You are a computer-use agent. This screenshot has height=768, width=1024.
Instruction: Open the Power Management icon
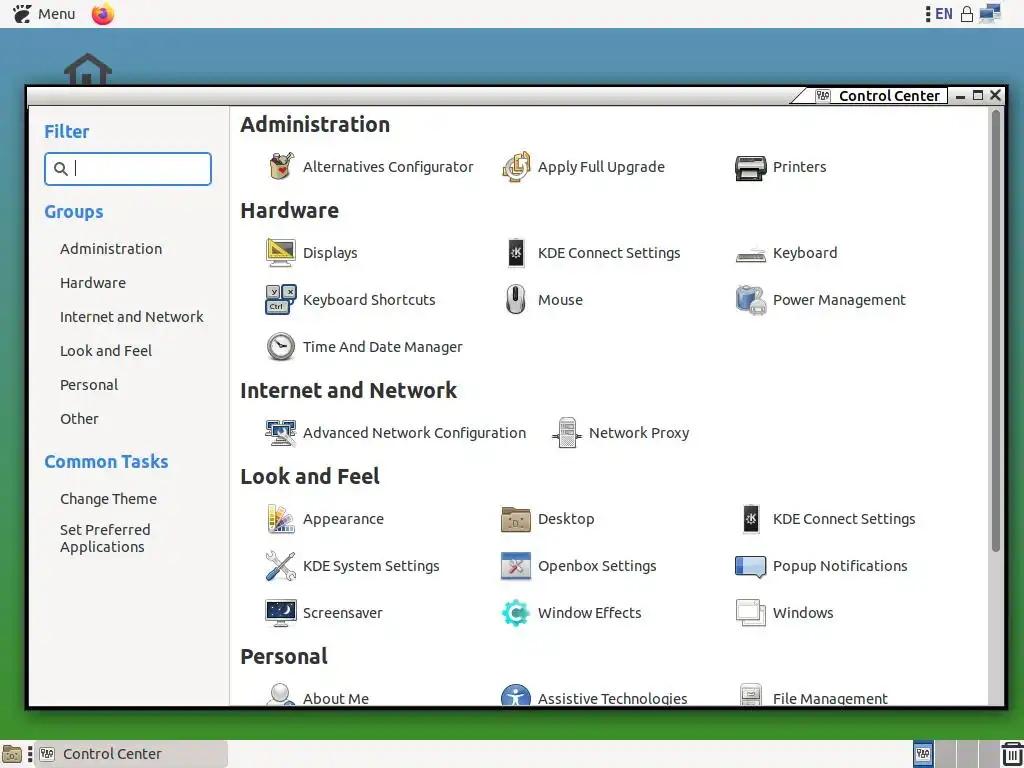tap(750, 300)
